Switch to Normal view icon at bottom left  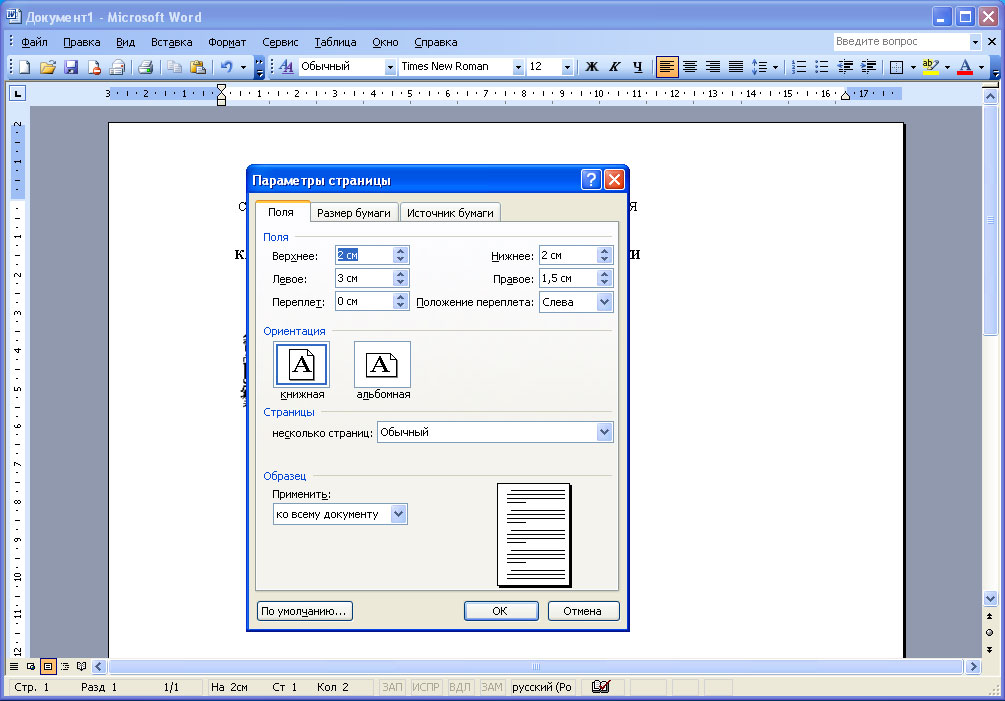14,666
